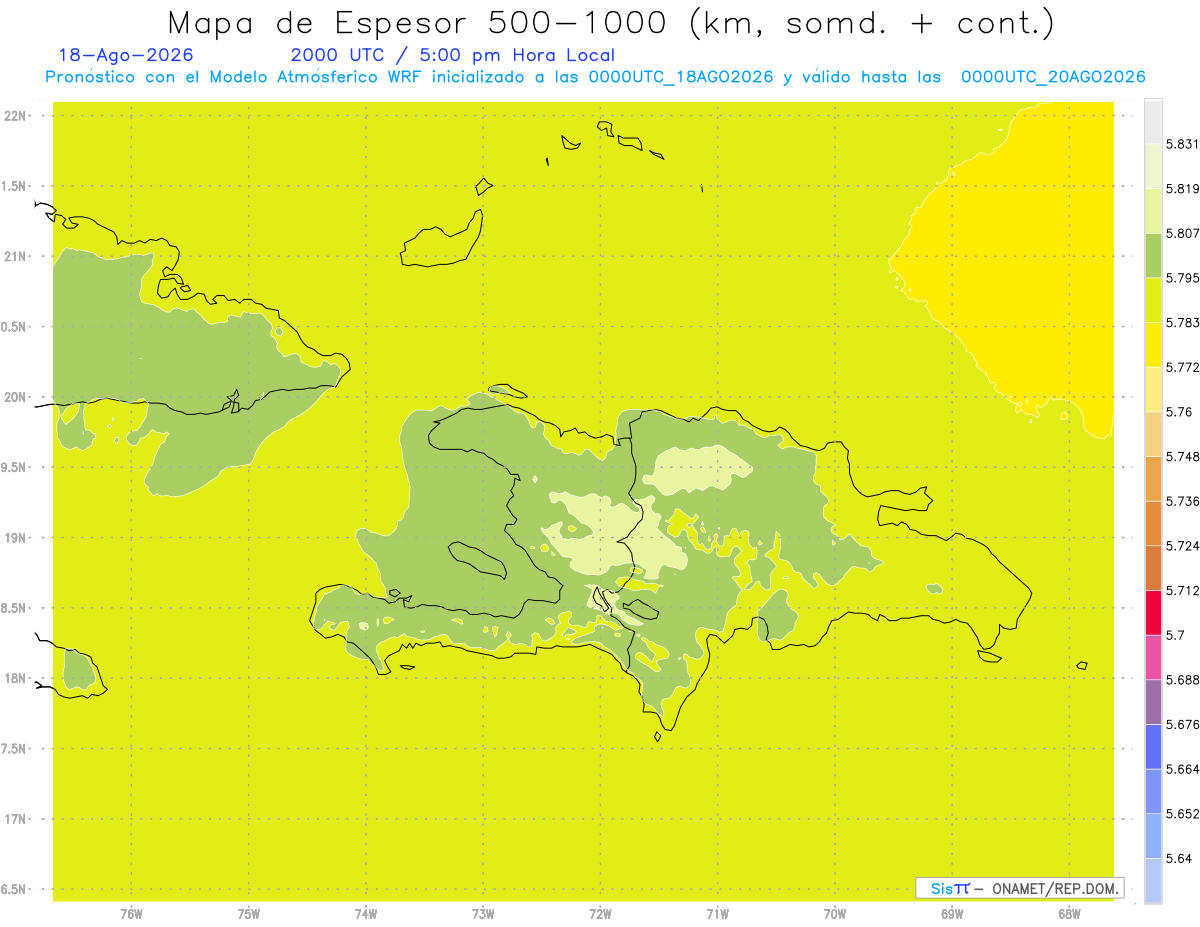Click the 19N latitude label
The height and width of the screenshot is (927, 1200).
point(17,538)
